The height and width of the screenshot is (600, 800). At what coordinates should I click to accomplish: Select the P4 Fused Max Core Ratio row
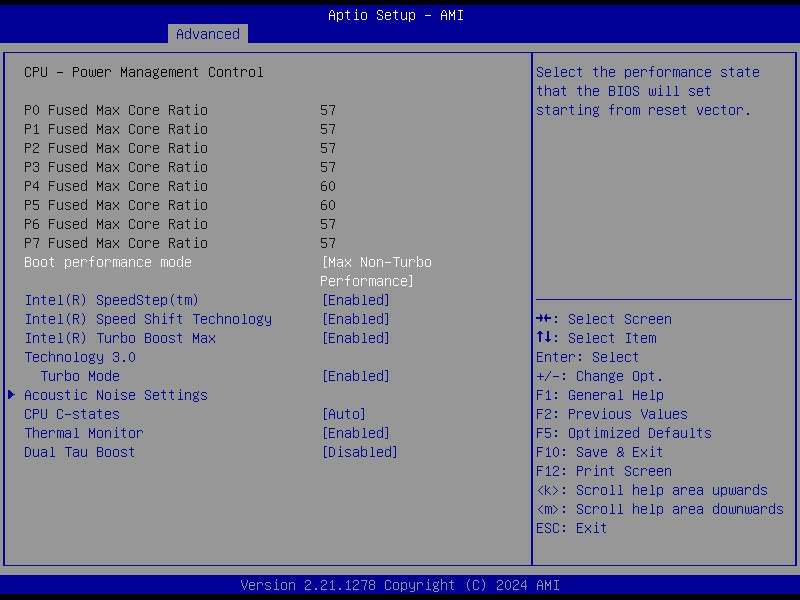[x=116, y=186]
